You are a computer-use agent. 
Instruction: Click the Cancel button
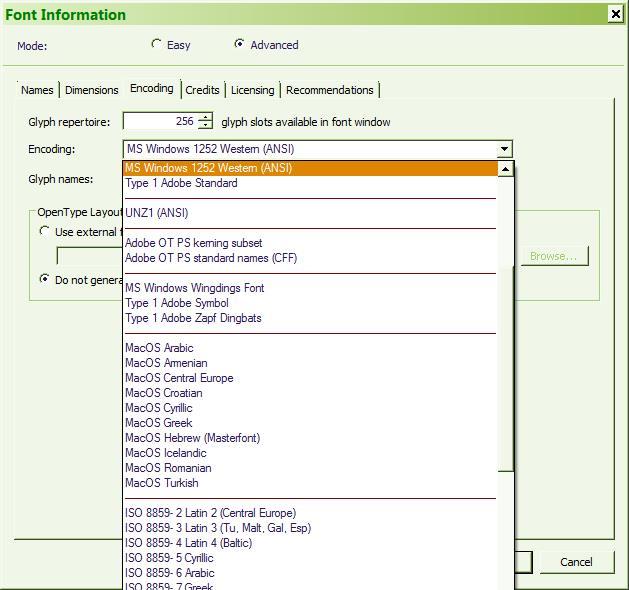pos(576,562)
